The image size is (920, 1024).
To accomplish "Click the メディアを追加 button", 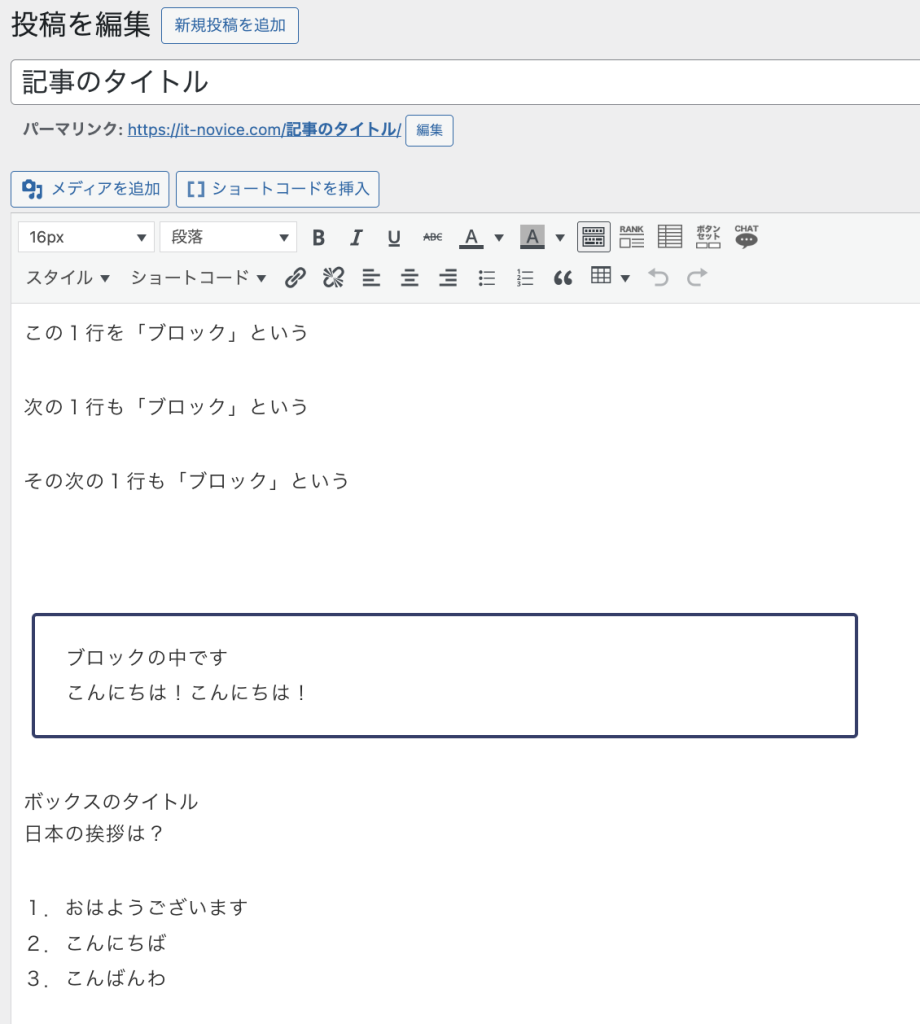I will [x=89, y=189].
